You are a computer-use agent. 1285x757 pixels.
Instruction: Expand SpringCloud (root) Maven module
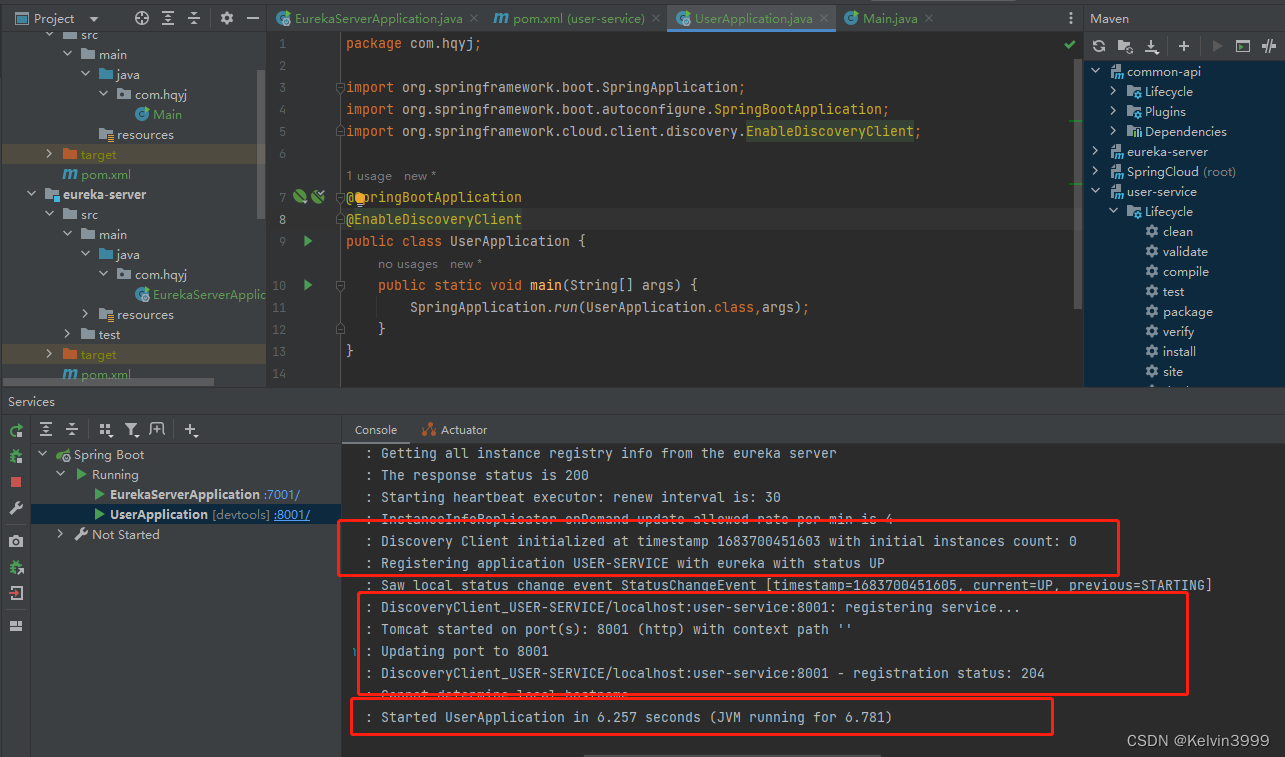[1097, 171]
